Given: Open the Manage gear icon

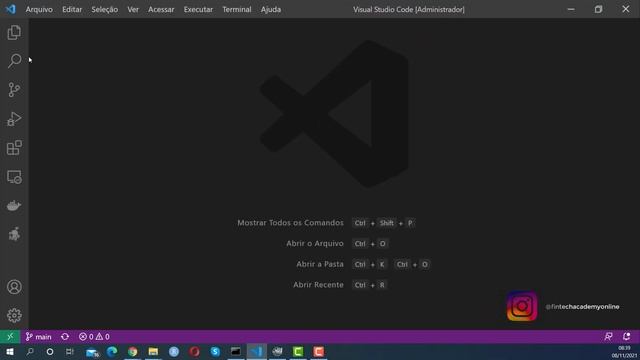Looking at the screenshot, I should (x=14, y=315).
